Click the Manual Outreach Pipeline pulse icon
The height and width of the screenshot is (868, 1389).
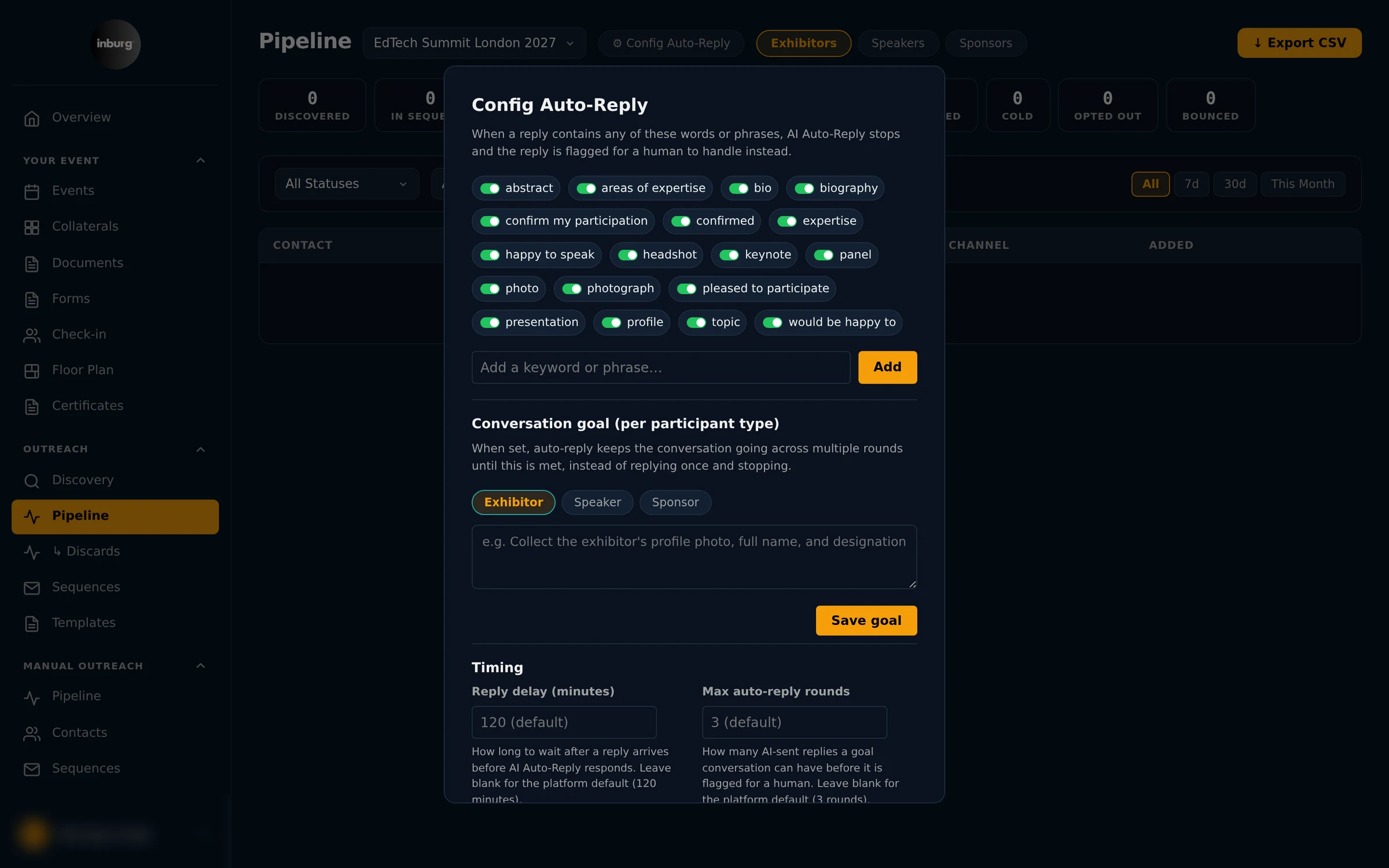click(32, 697)
